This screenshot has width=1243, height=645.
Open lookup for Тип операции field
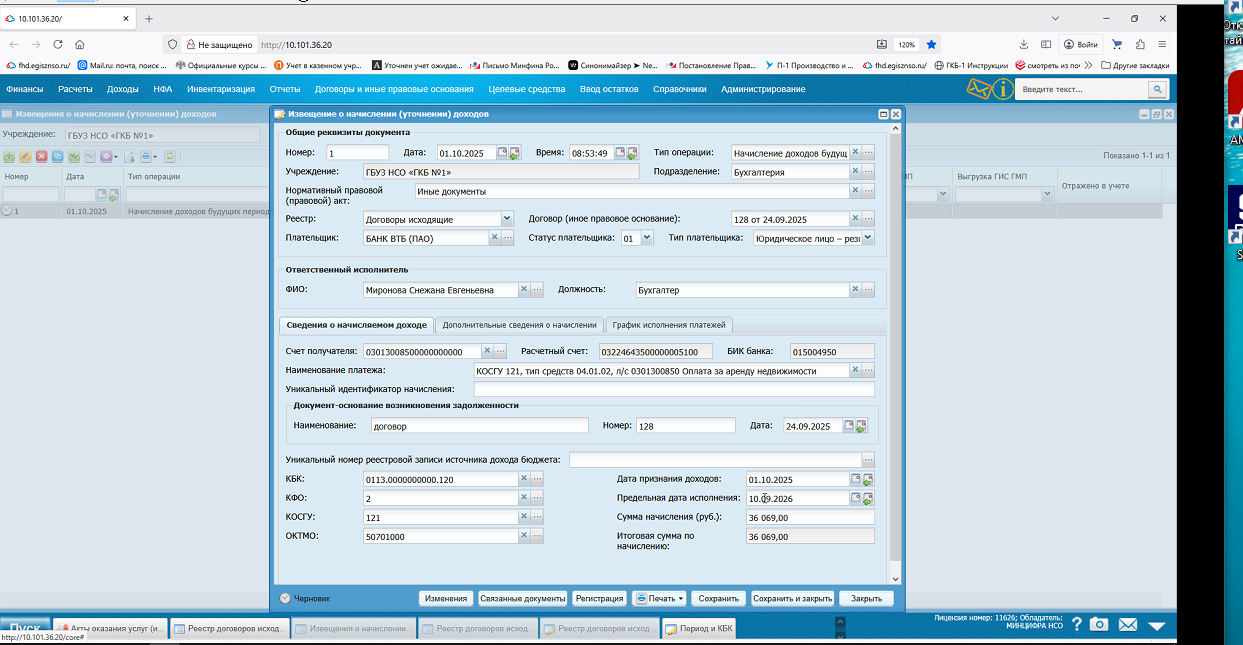pos(868,152)
